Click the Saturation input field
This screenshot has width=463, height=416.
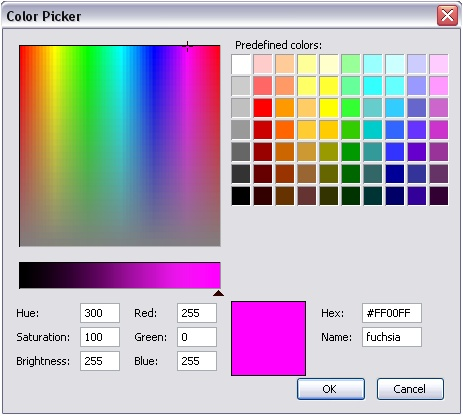pyautogui.click(x=100, y=337)
